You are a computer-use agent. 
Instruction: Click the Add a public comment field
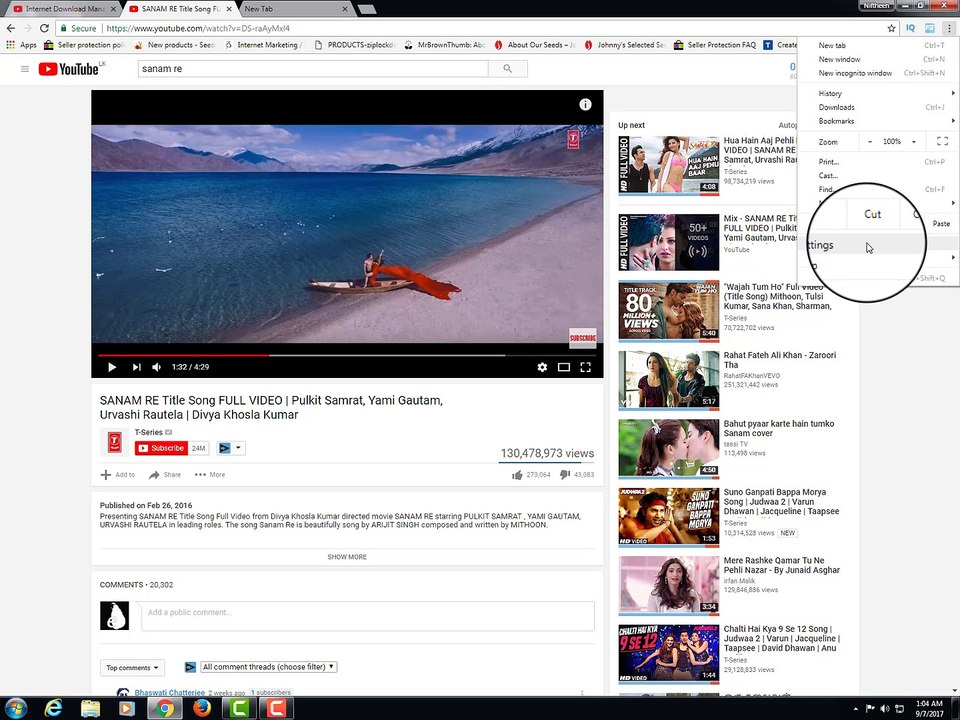(367, 616)
